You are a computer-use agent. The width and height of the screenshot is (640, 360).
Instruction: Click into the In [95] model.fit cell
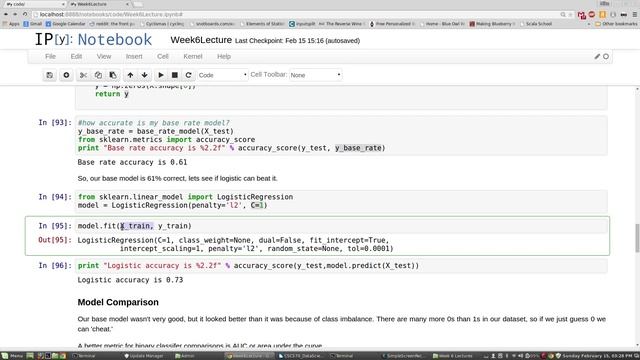(341, 226)
